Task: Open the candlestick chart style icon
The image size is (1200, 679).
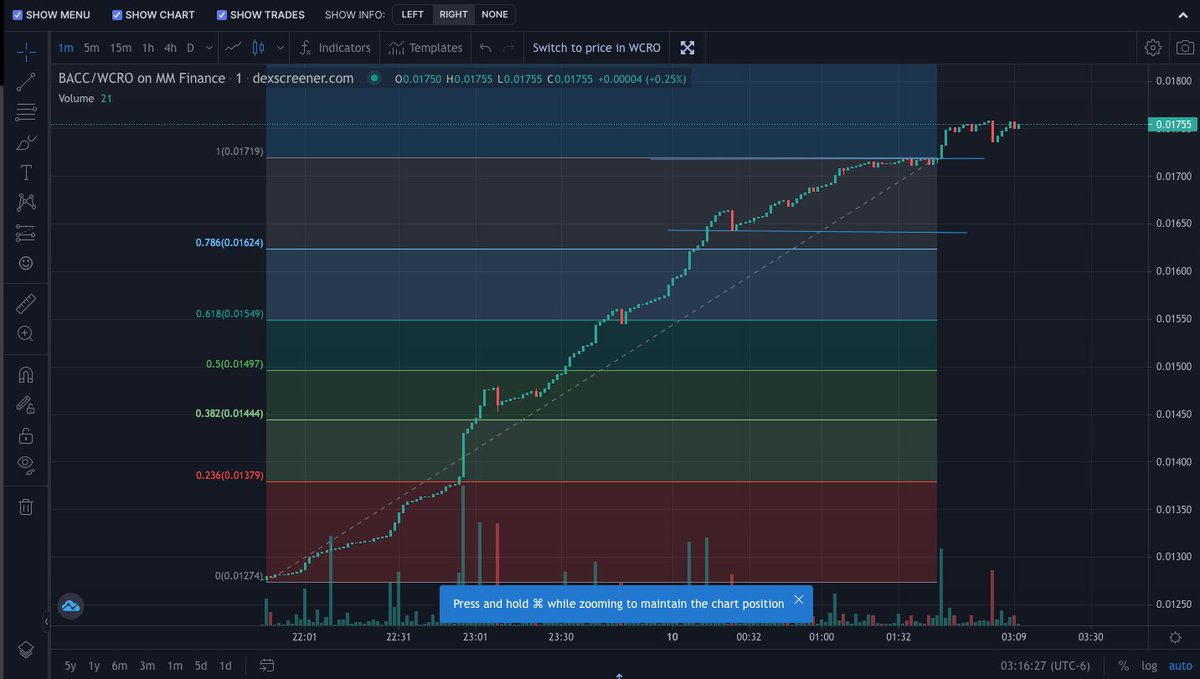Action: [259, 47]
